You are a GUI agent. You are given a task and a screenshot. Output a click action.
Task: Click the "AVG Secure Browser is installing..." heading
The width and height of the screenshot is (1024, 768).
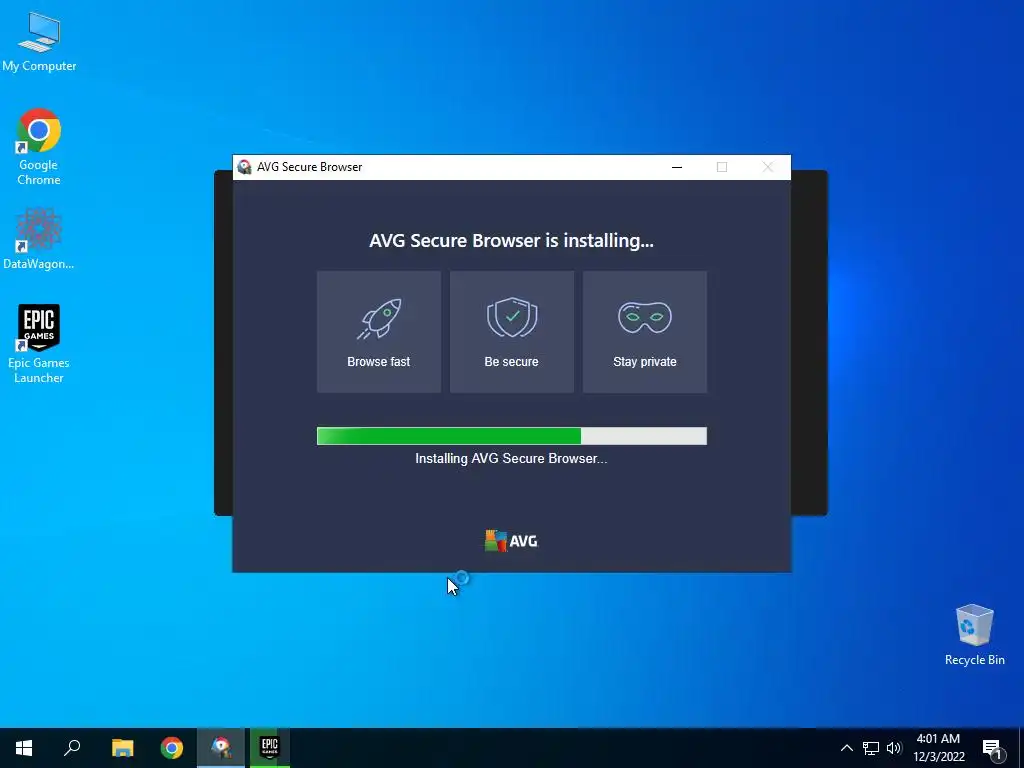[511, 240]
